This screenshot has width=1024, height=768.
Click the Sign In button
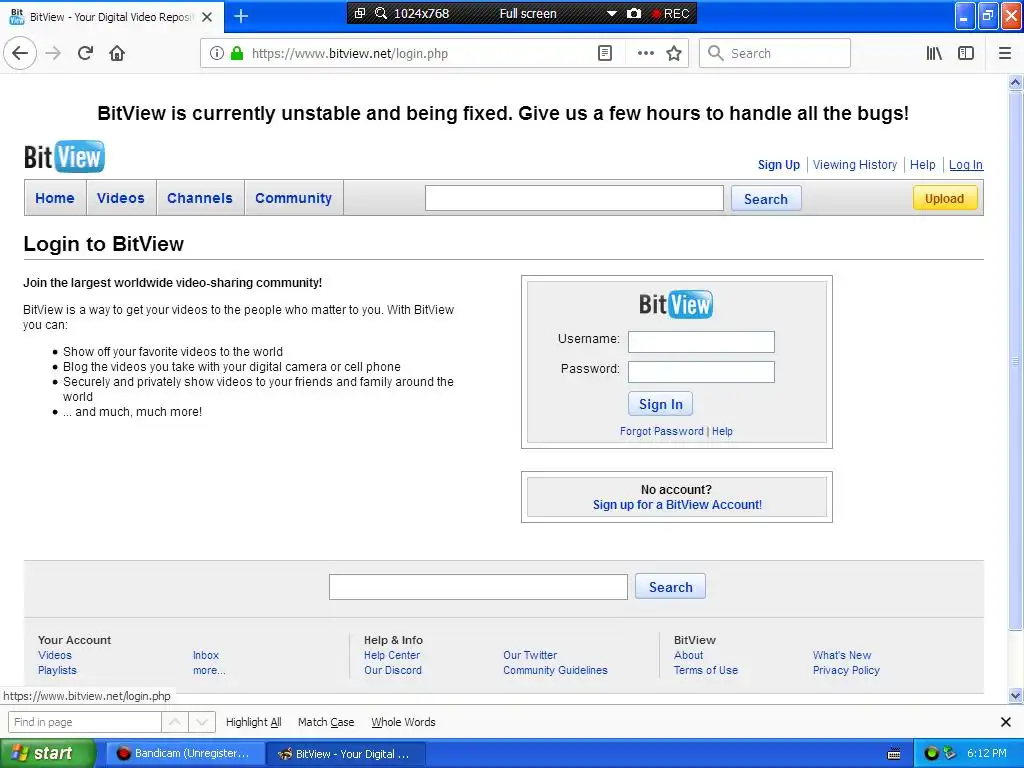660,404
